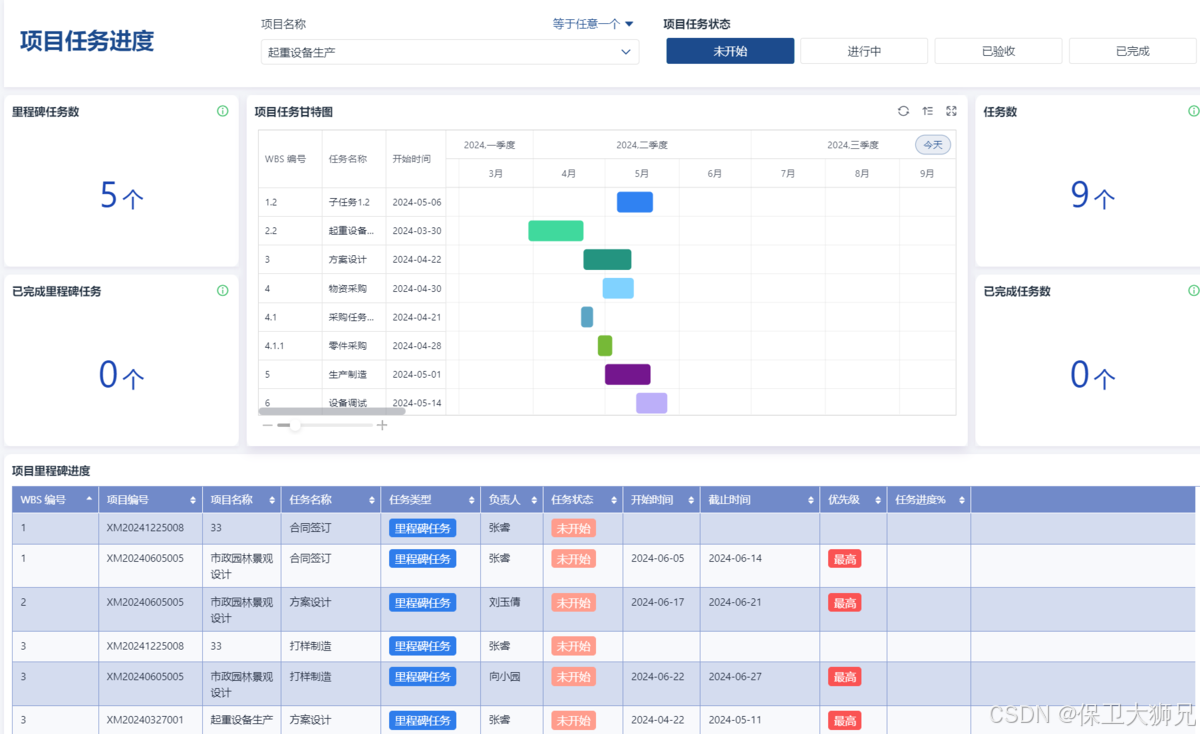
Task: Click the green 起重设备 Gantt bar for row 2.2
Action: pyautogui.click(x=556, y=231)
